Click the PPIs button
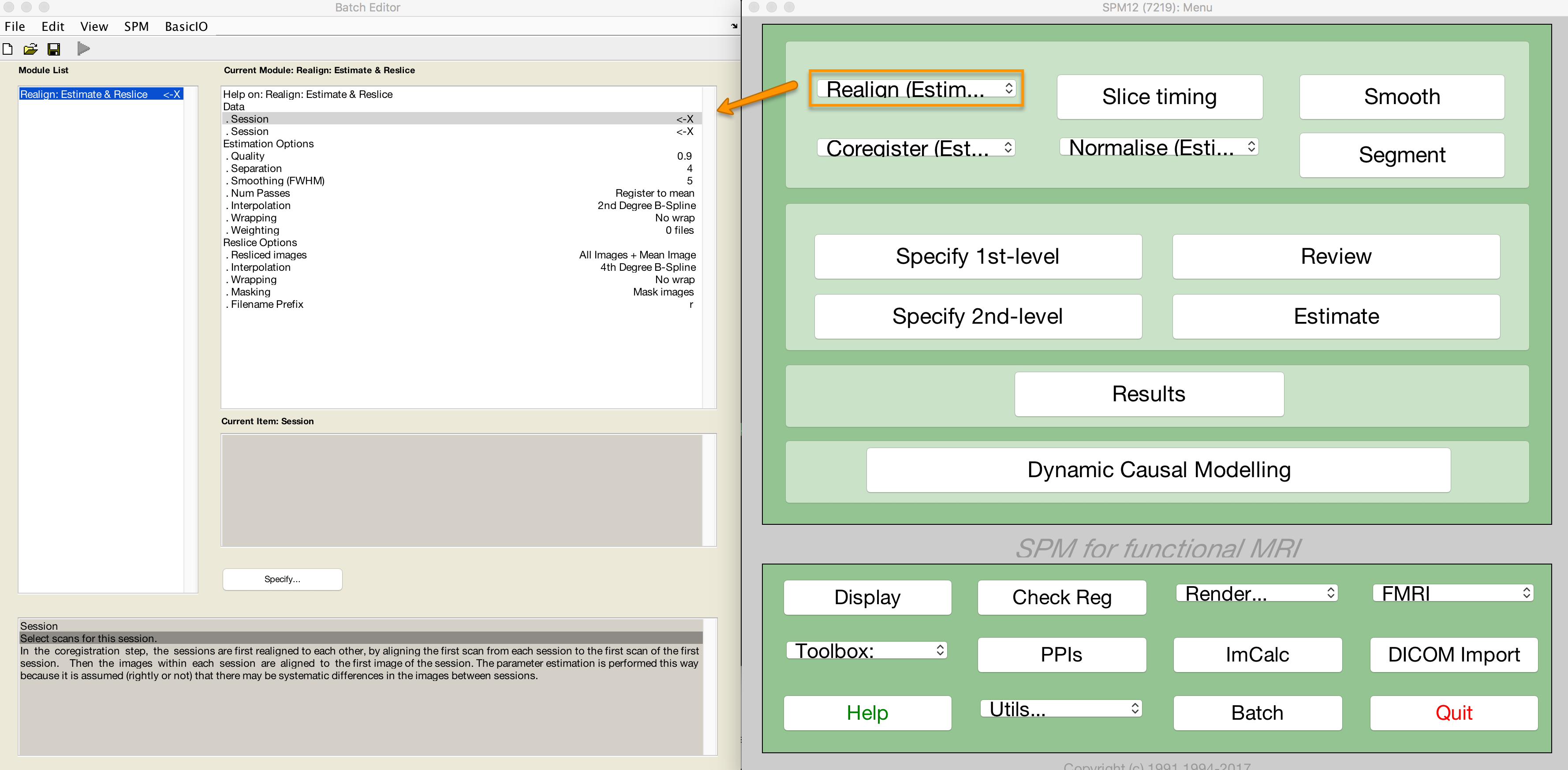 pos(1062,655)
